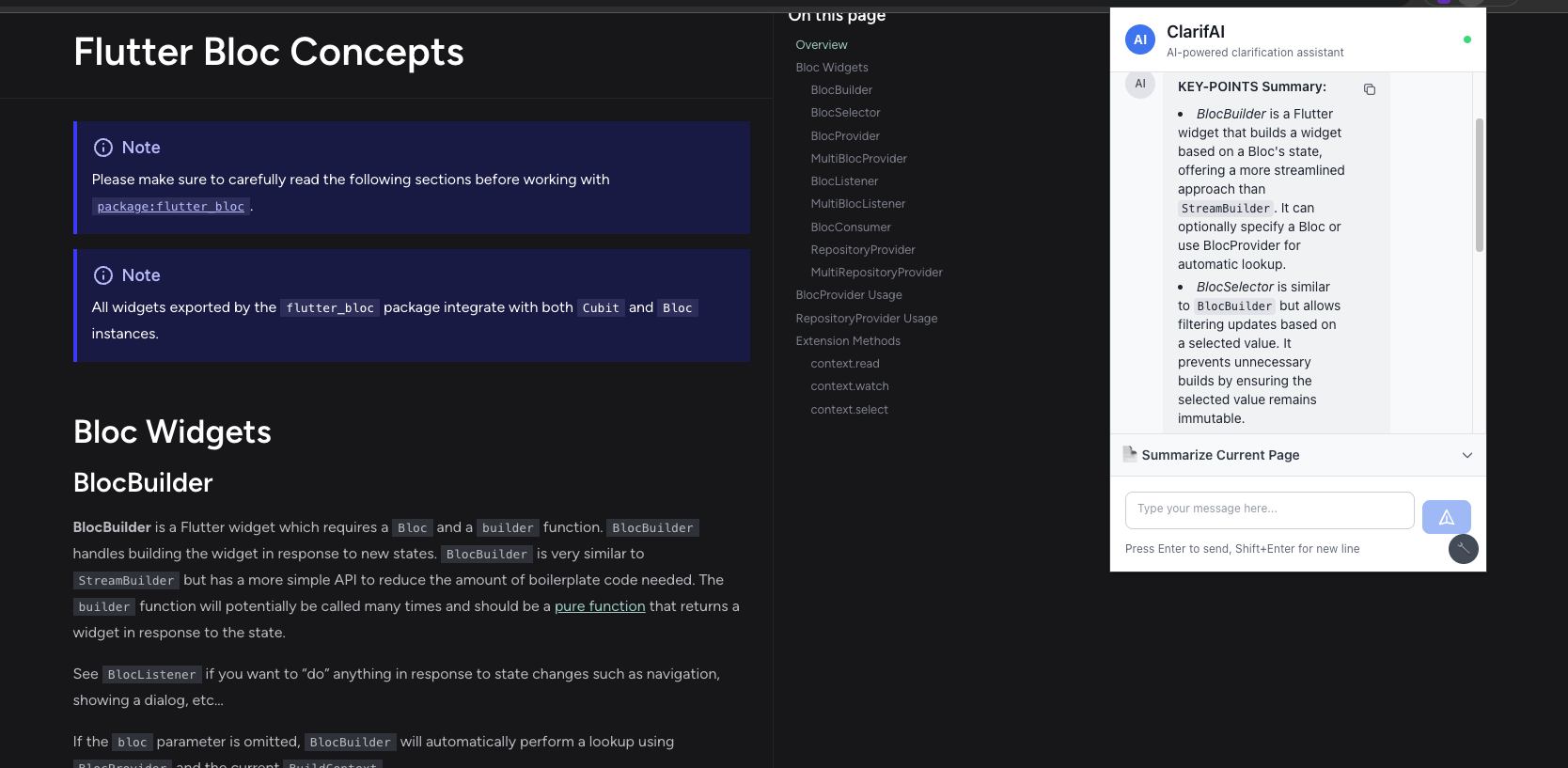Go to Overview in page contents
This screenshot has height=768, width=1568.
(x=822, y=45)
